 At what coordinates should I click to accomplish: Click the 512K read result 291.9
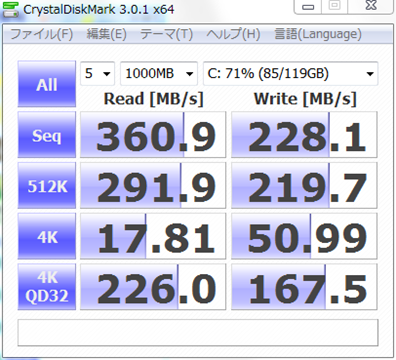coord(153,185)
